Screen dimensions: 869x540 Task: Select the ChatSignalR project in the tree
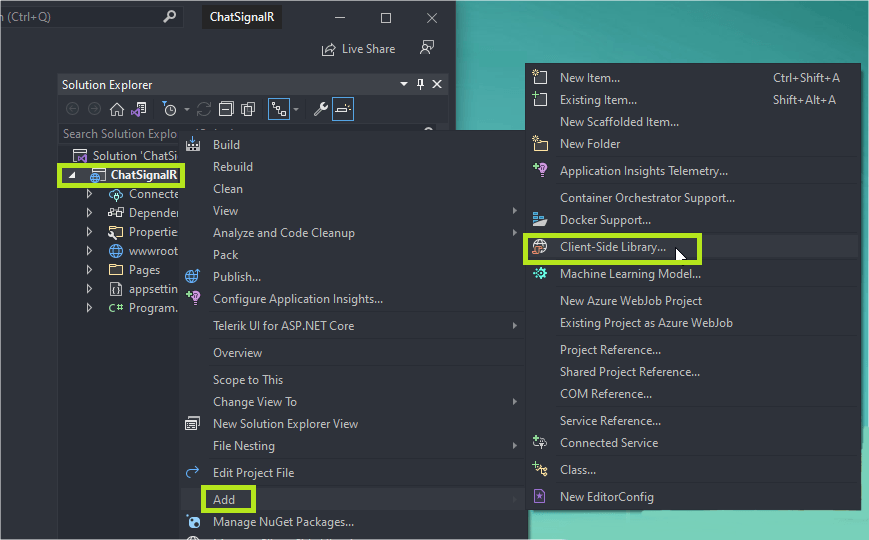point(144,175)
